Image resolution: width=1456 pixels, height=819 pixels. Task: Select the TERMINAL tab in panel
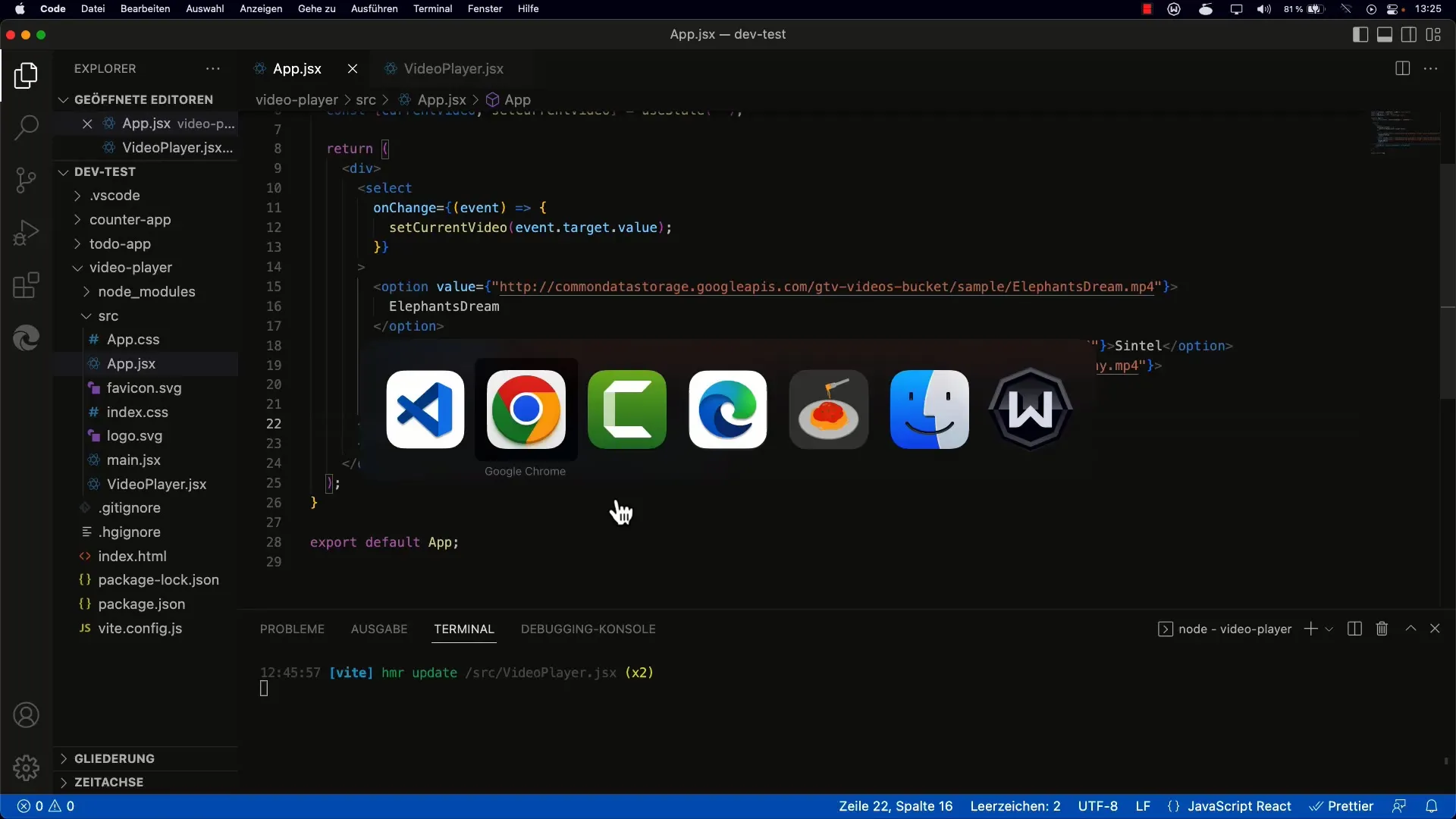tap(463, 628)
